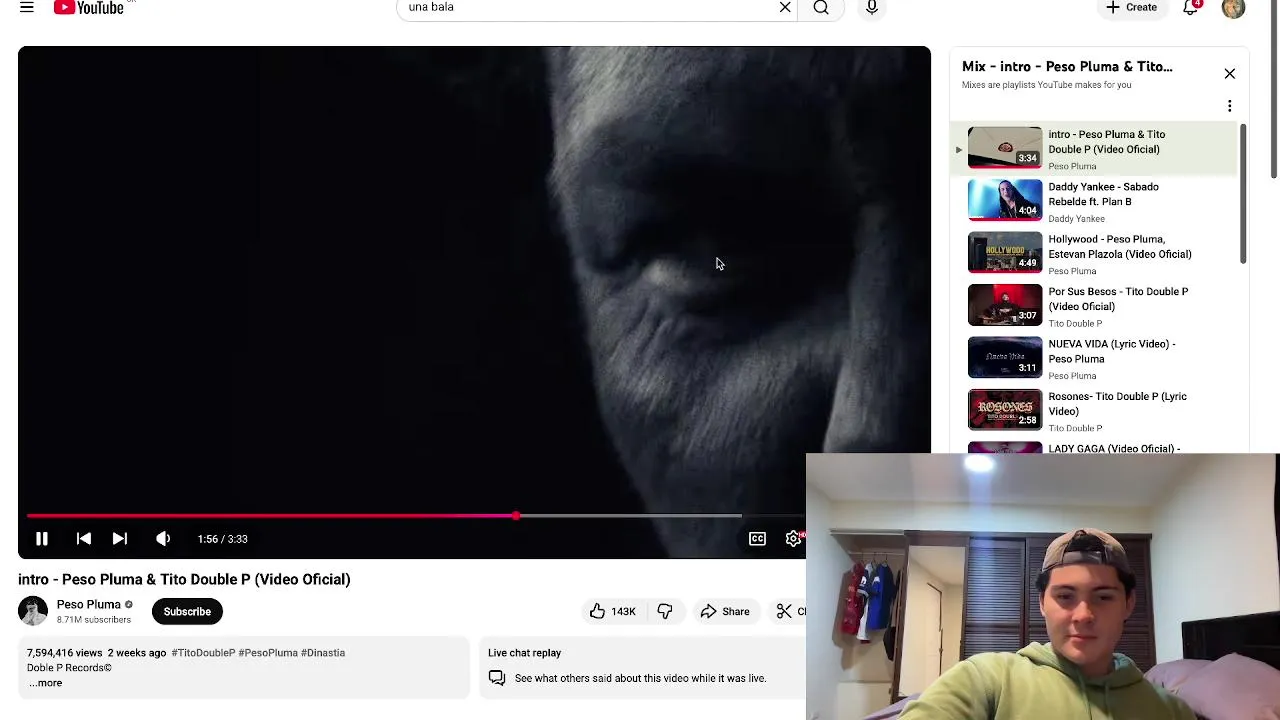Subscribe to Peso Pluma
This screenshot has width=1280, height=720.
point(187,611)
